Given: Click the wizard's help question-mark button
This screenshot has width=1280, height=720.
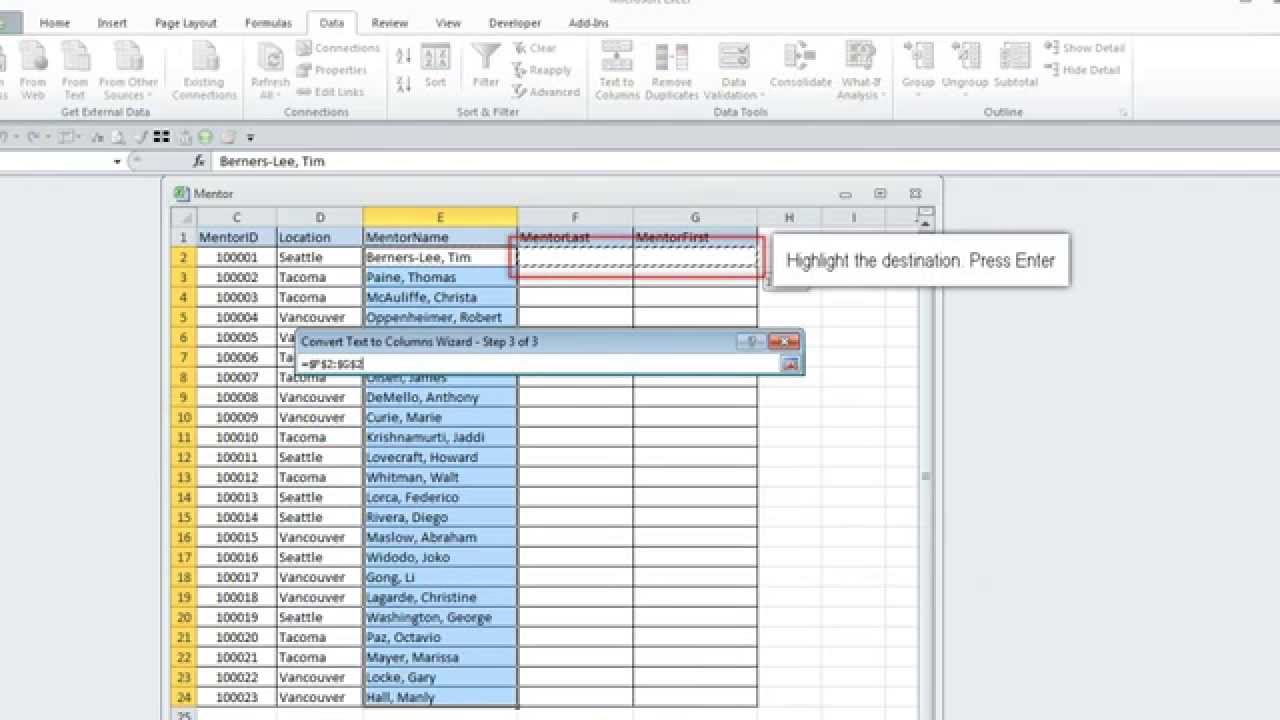Looking at the screenshot, I should [752, 342].
